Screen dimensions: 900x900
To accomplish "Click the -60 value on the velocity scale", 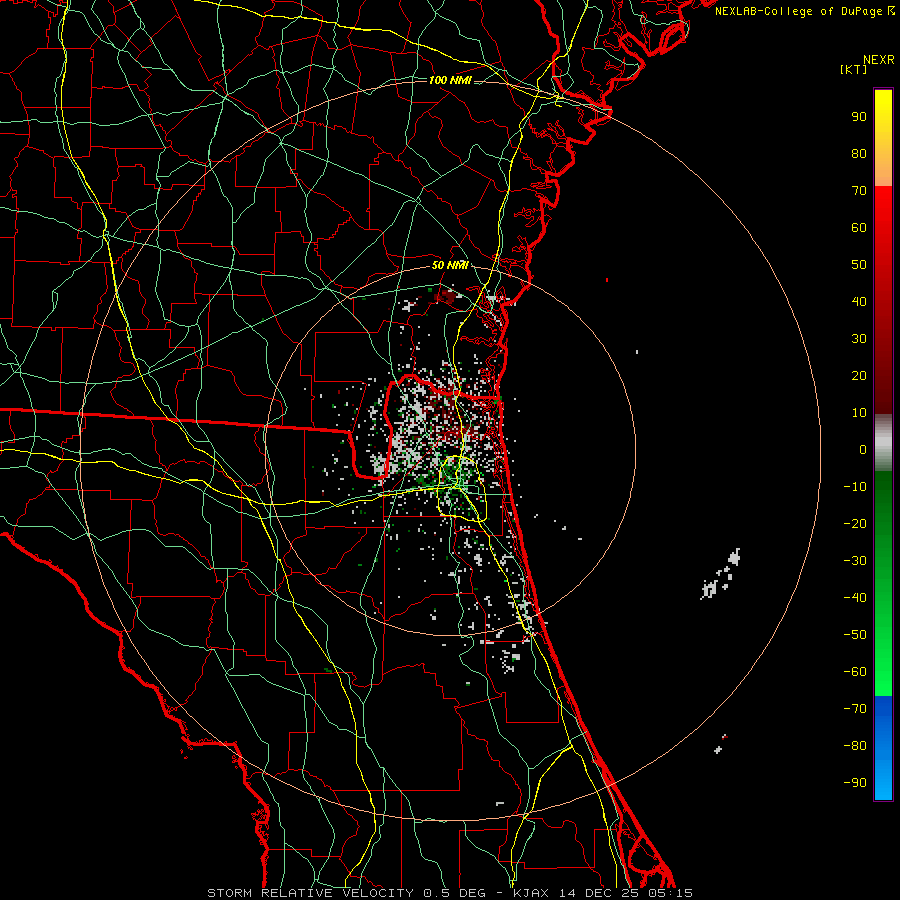I will pyautogui.click(x=855, y=672).
